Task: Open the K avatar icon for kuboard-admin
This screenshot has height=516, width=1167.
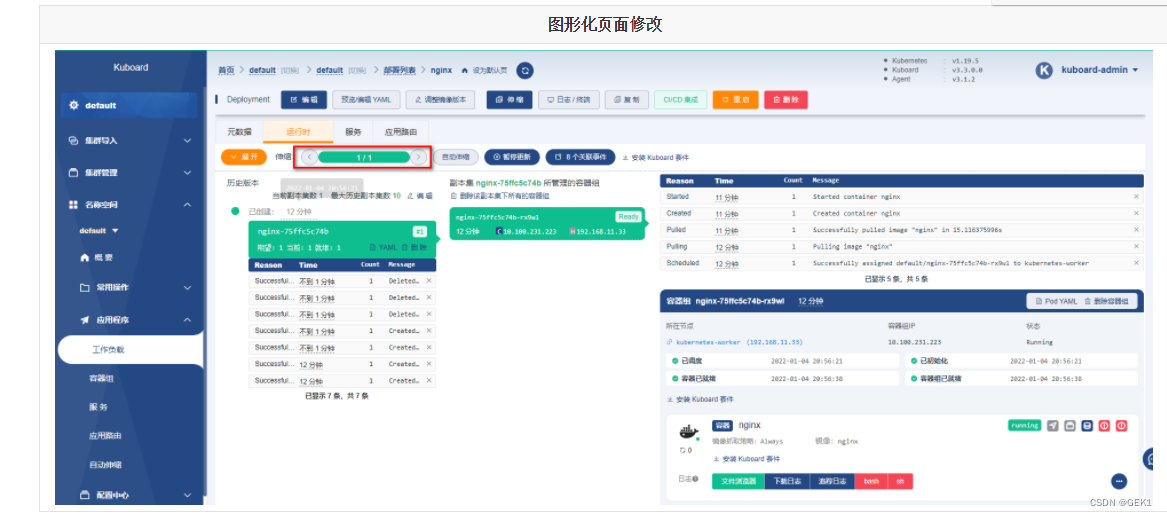Action: coord(1044,70)
